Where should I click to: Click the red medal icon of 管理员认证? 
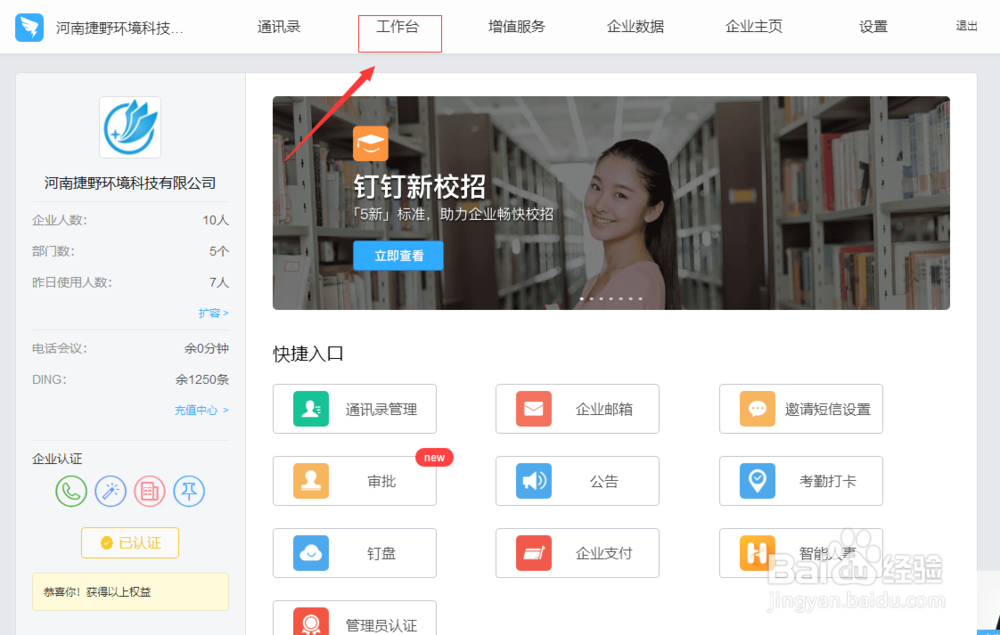pos(311,621)
